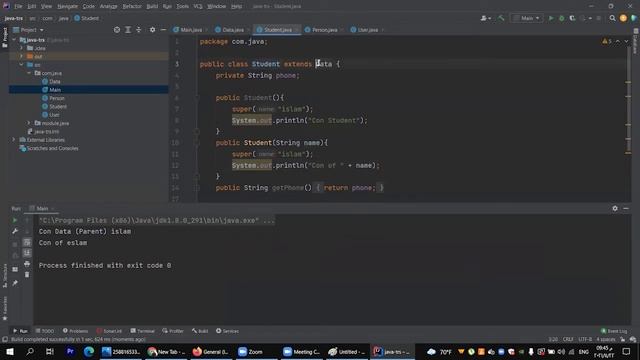Click Select Opened File target icon
The image size is (640, 360).
click(117, 30)
